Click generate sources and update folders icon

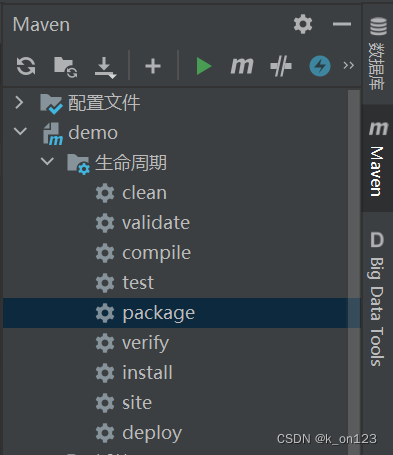(65, 67)
